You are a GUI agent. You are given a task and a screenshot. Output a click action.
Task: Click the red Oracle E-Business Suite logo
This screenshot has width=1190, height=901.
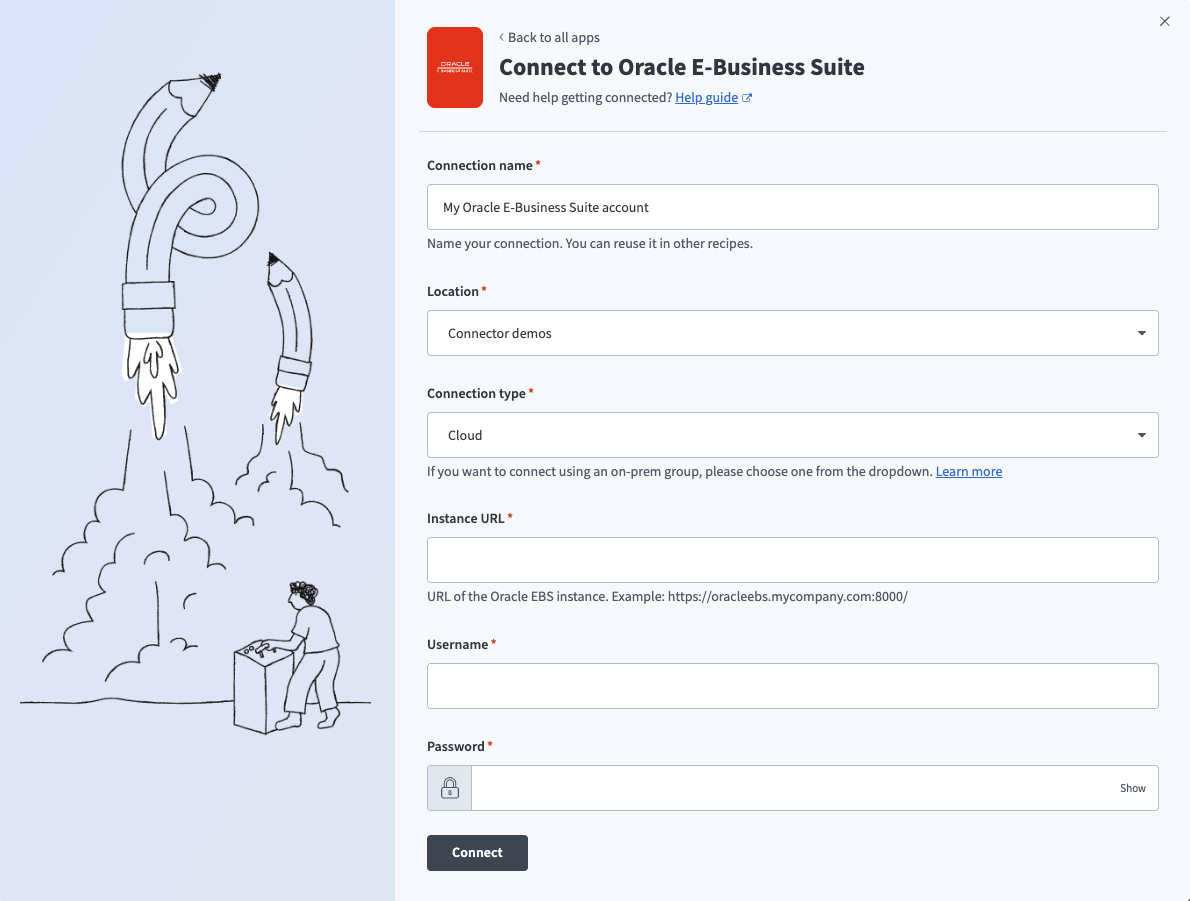click(x=455, y=67)
